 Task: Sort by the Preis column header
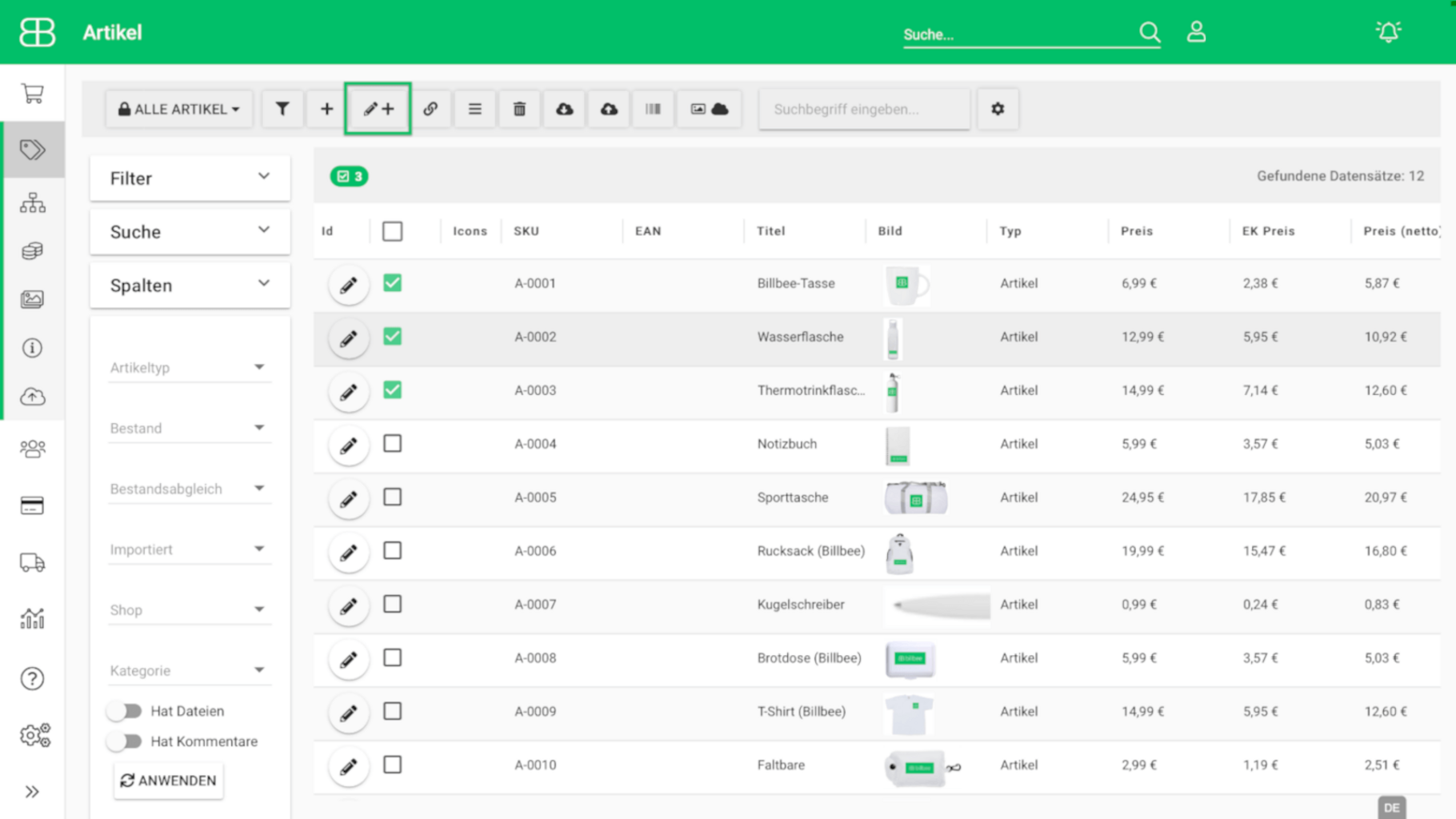[1136, 231]
